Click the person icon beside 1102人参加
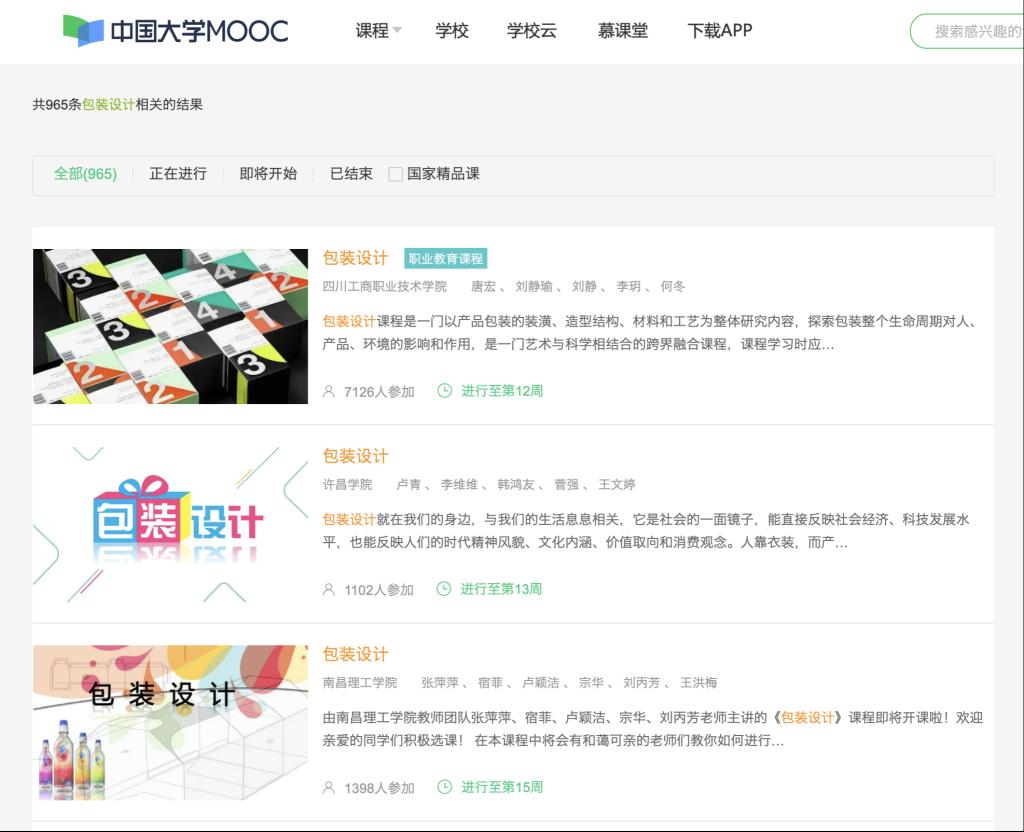The width and height of the screenshot is (1024, 832). point(329,590)
